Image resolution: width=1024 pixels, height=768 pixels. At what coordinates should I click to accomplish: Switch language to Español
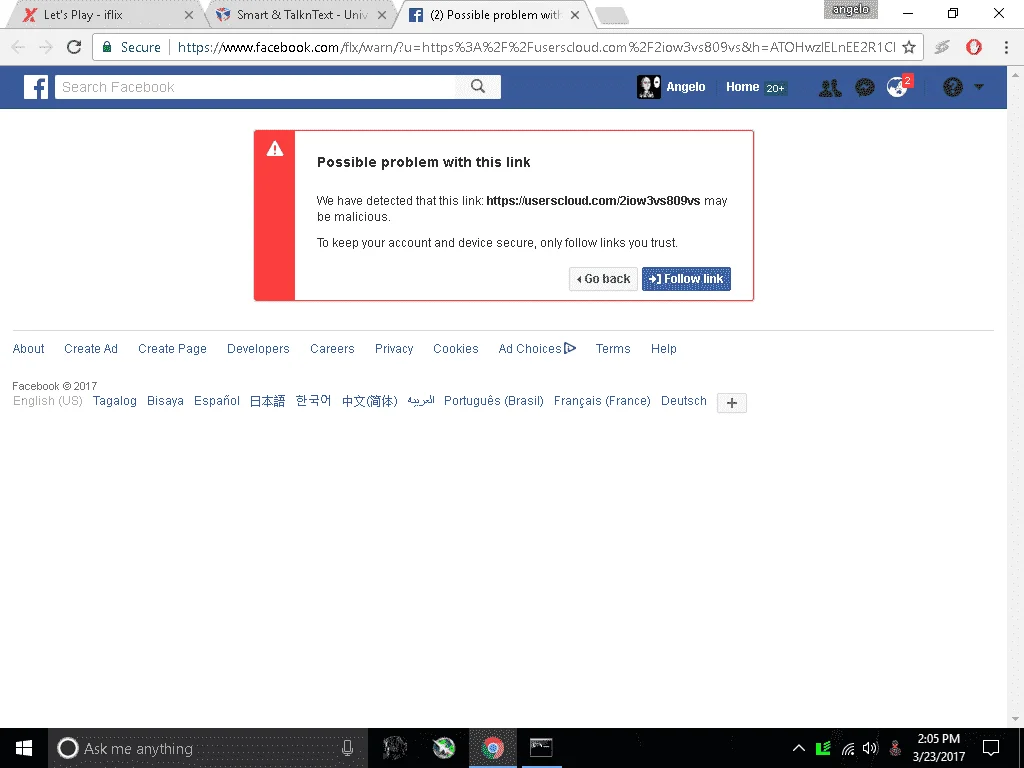[x=217, y=401]
